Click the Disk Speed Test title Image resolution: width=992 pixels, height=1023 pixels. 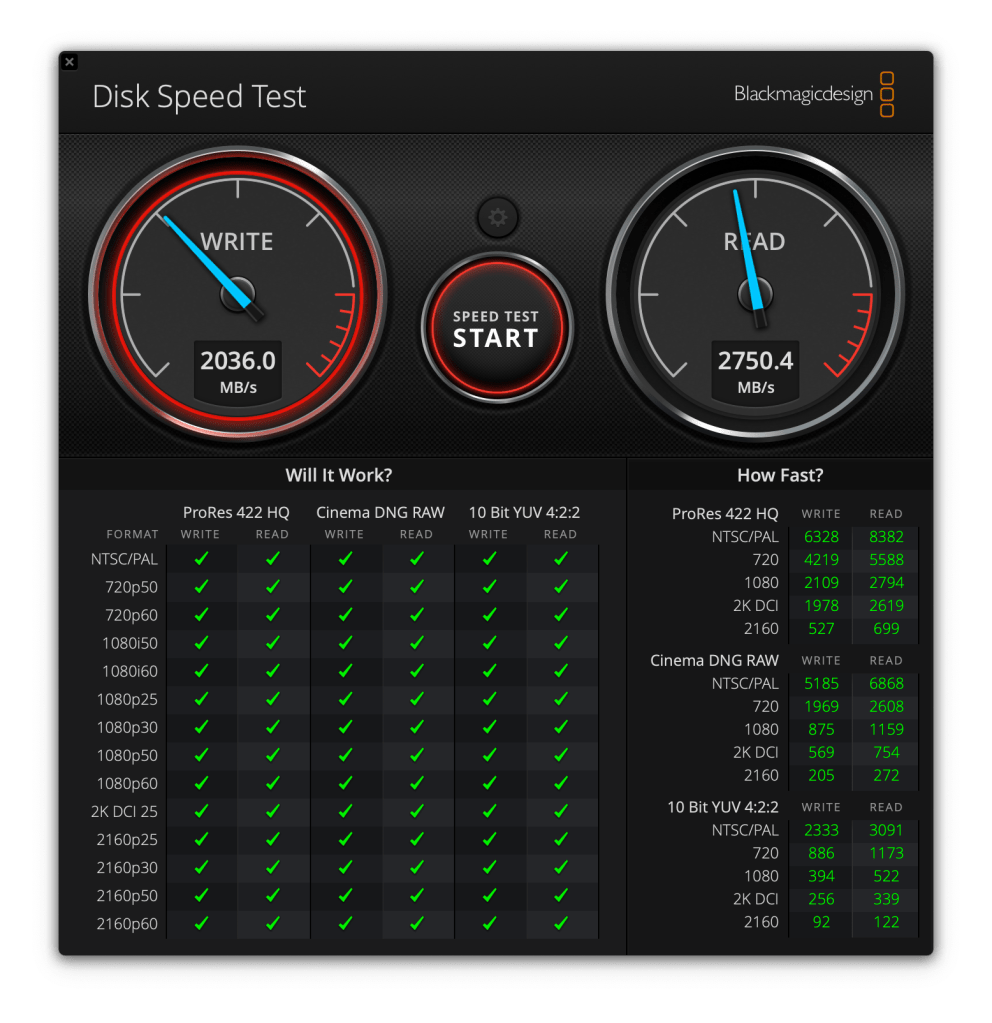(x=199, y=97)
